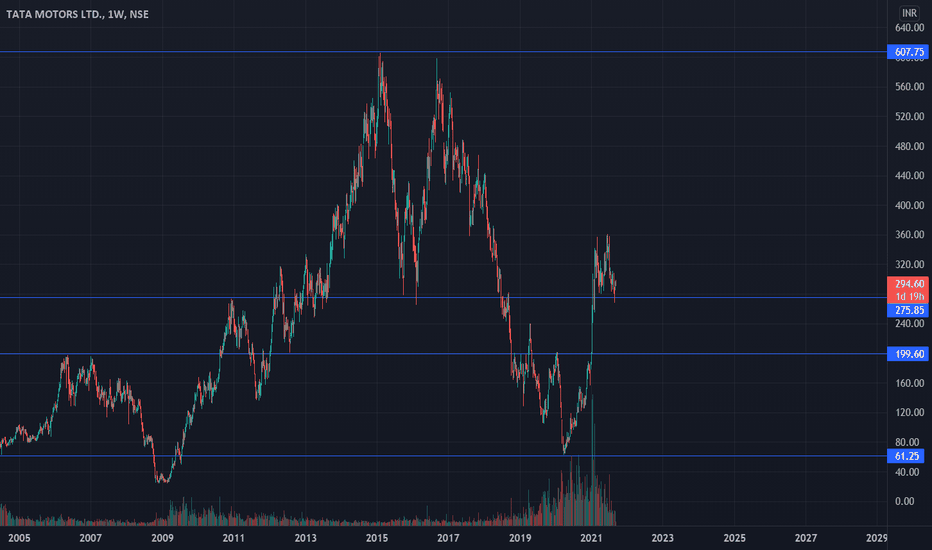This screenshot has height=550, width=932.
Task: Click the 440.00 price axis label
Action: [909, 175]
